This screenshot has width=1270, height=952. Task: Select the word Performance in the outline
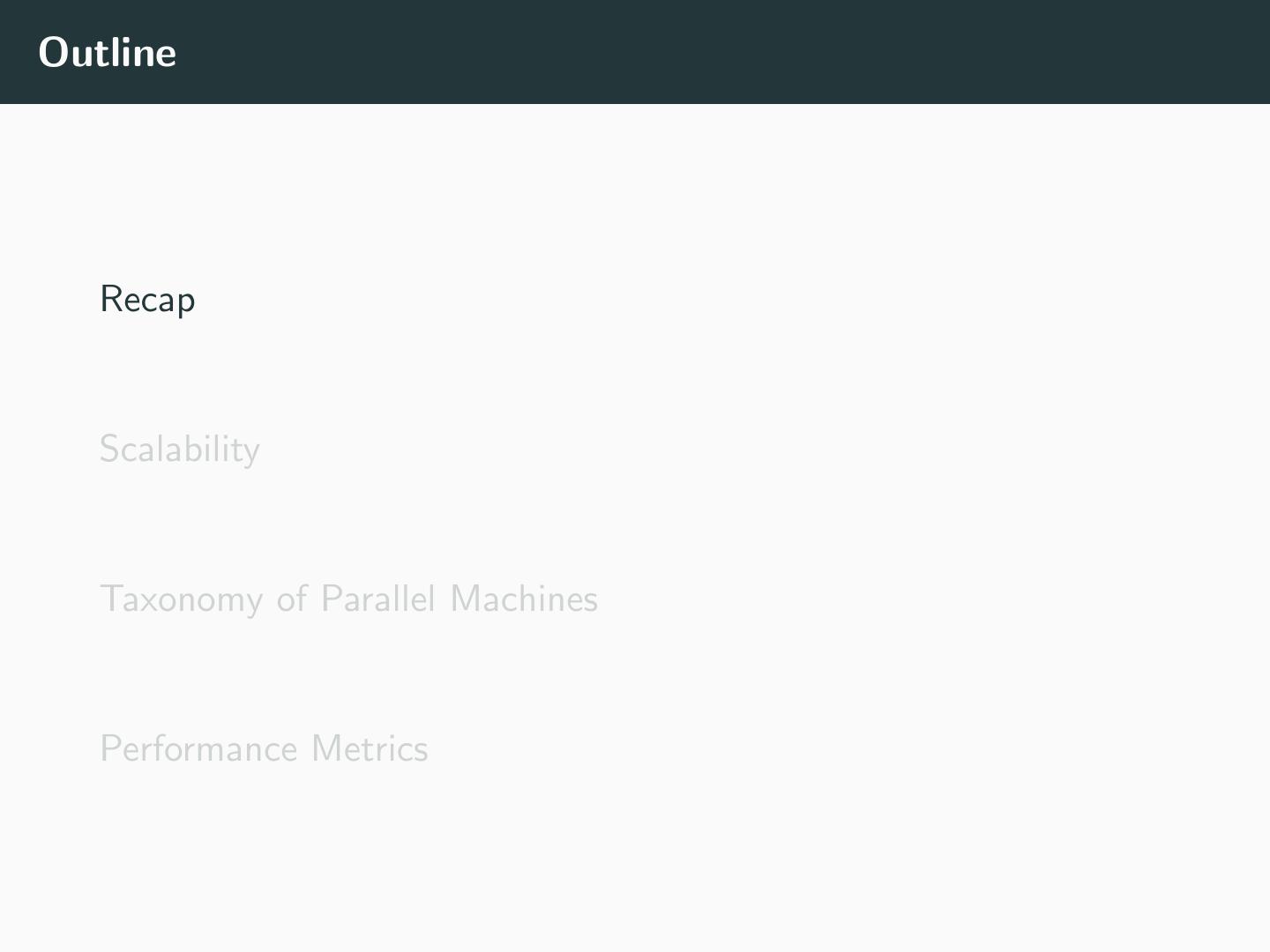pyautogui.click(x=198, y=749)
